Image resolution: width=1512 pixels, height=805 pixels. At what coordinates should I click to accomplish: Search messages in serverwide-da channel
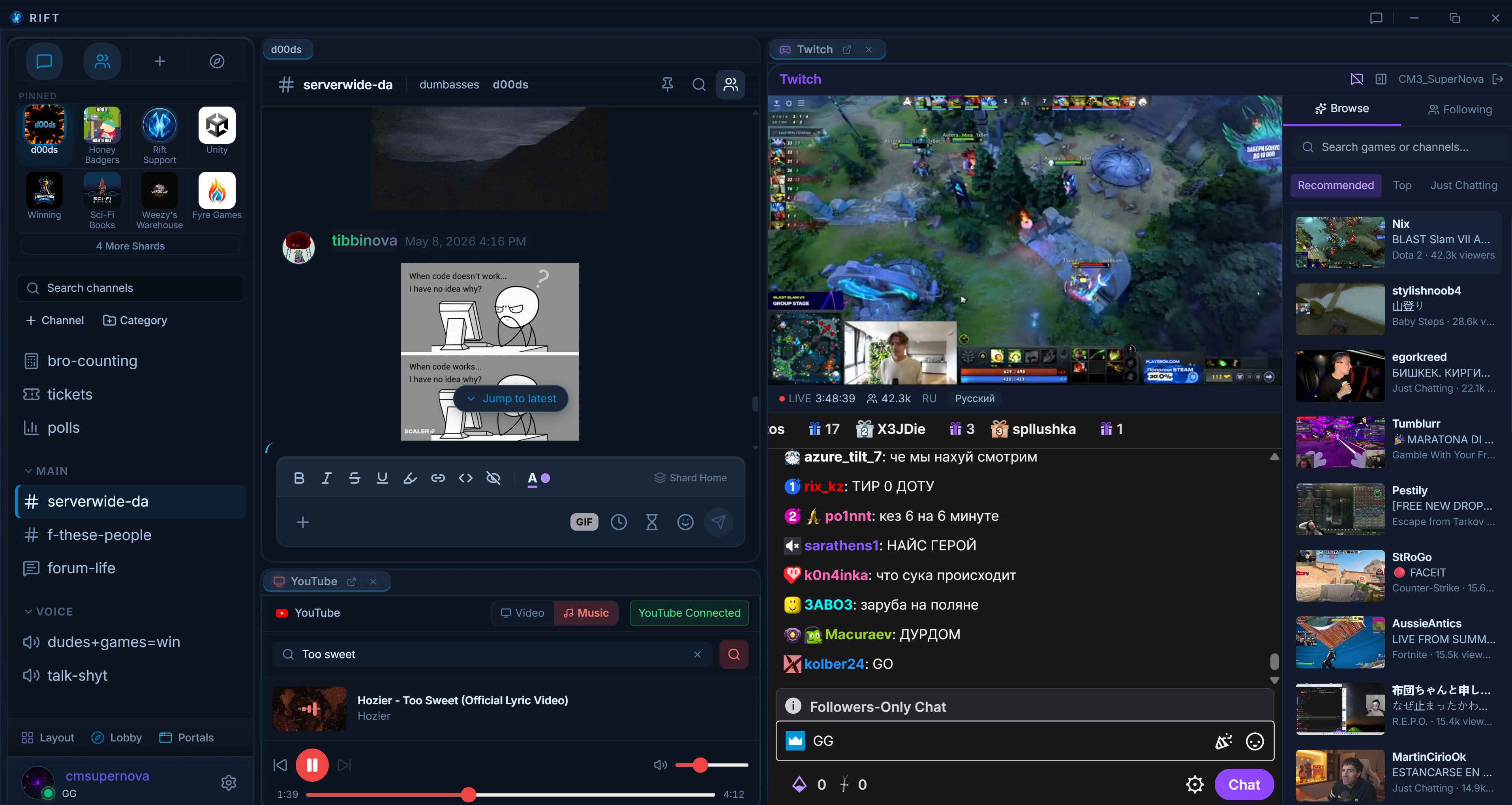699,84
